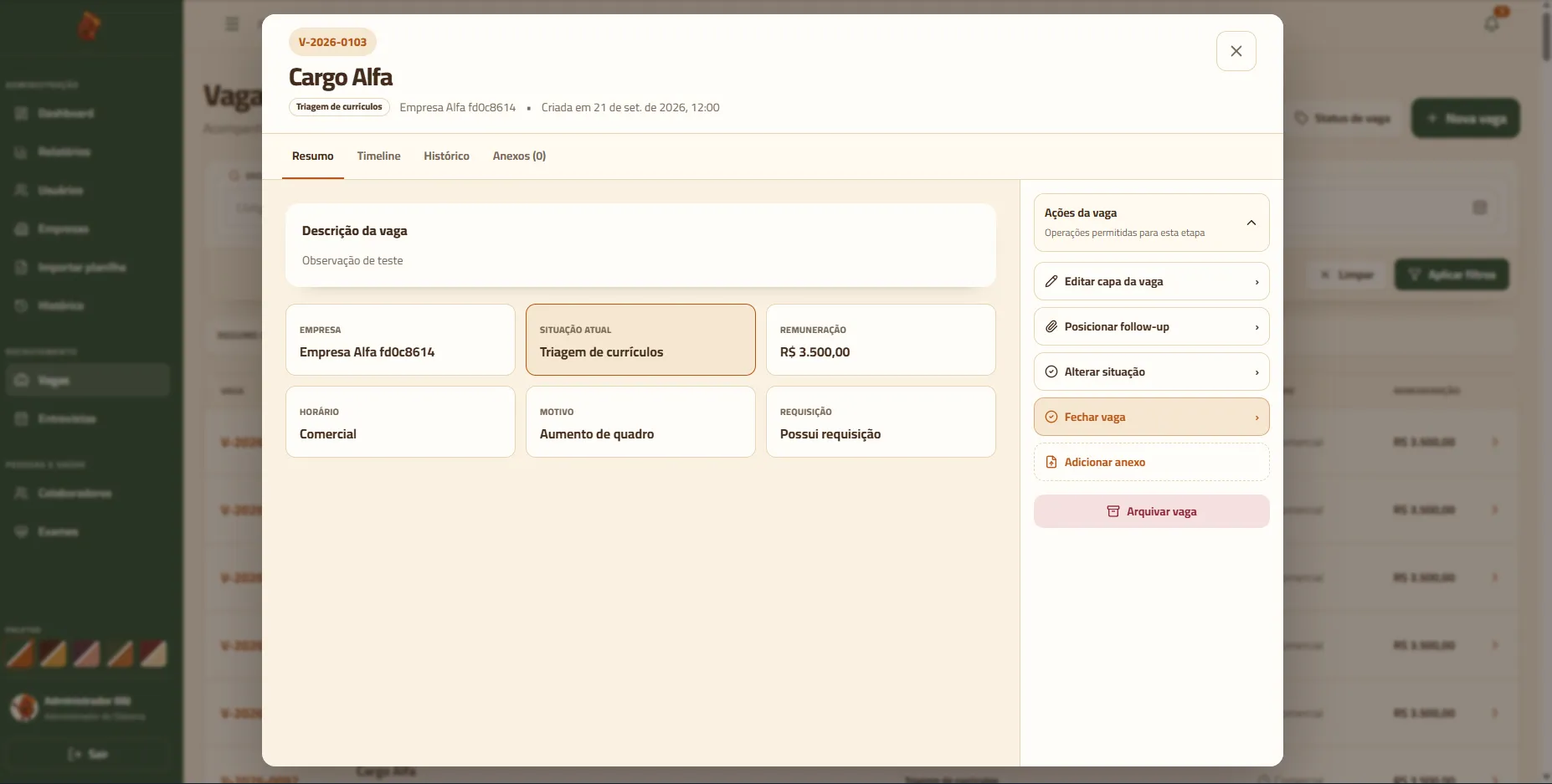The height and width of the screenshot is (784, 1552).
Task: Click the Status de vaga button behind the dialog
Action: pos(1344,118)
